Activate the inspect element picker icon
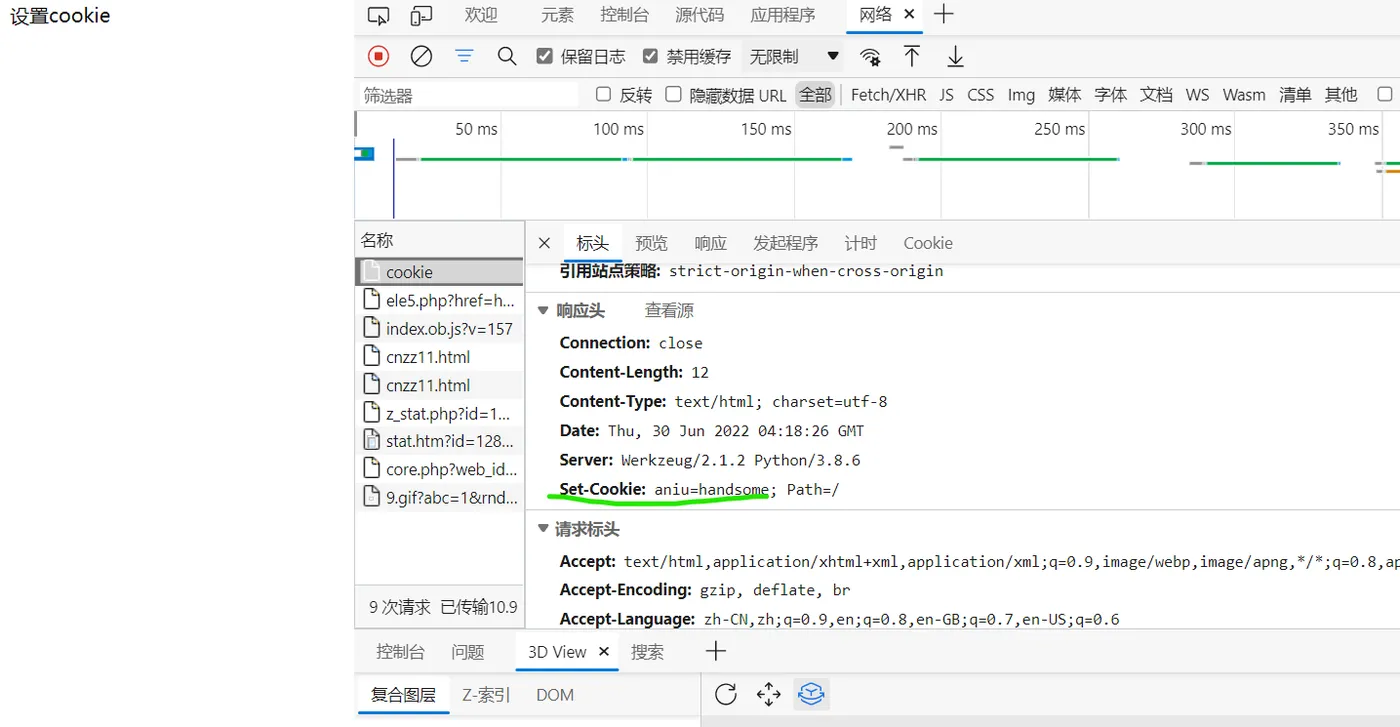1400x727 pixels. [x=378, y=15]
